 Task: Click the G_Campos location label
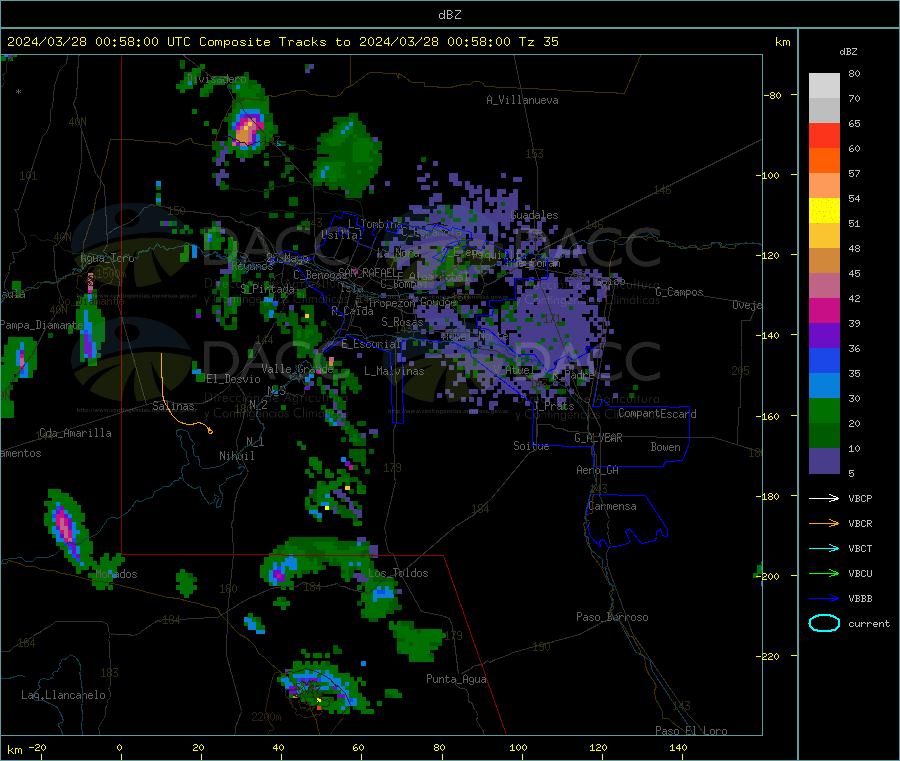tap(679, 292)
